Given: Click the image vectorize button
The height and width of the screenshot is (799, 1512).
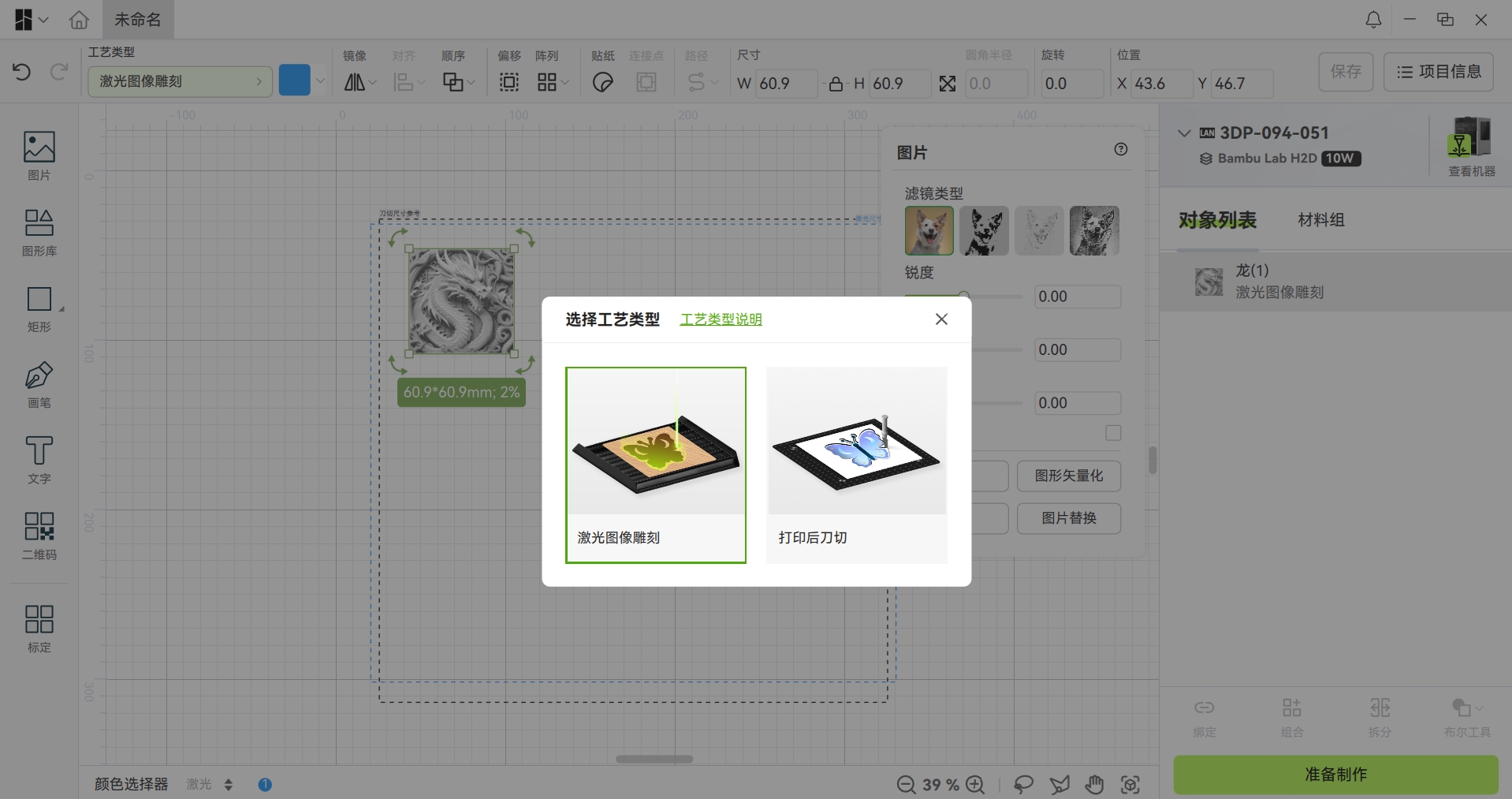Looking at the screenshot, I should [x=1069, y=476].
